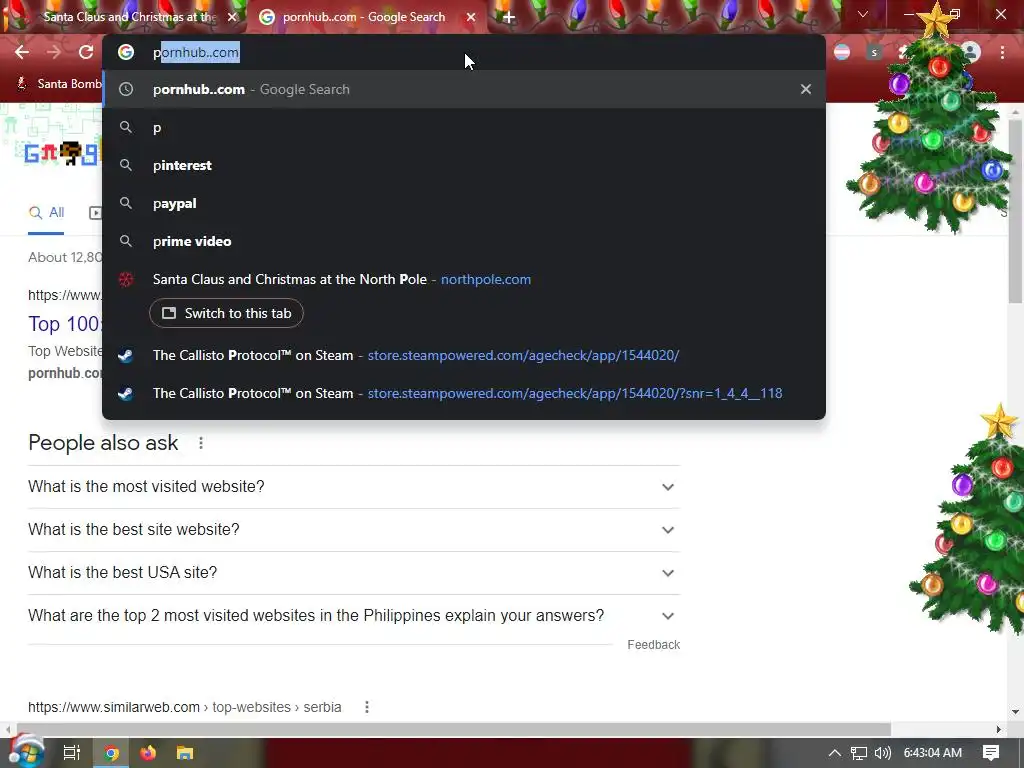
Task: Click the clock history icon of top suggestion
Action: point(126,89)
